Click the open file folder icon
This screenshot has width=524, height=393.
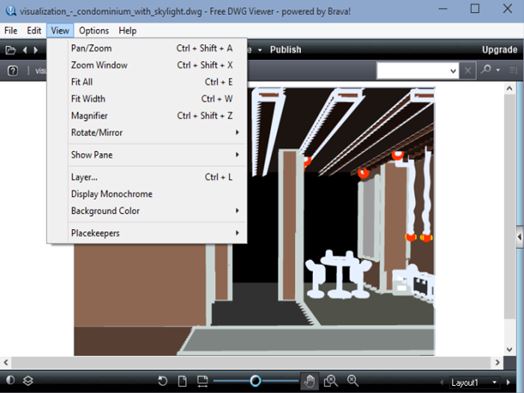coord(10,50)
